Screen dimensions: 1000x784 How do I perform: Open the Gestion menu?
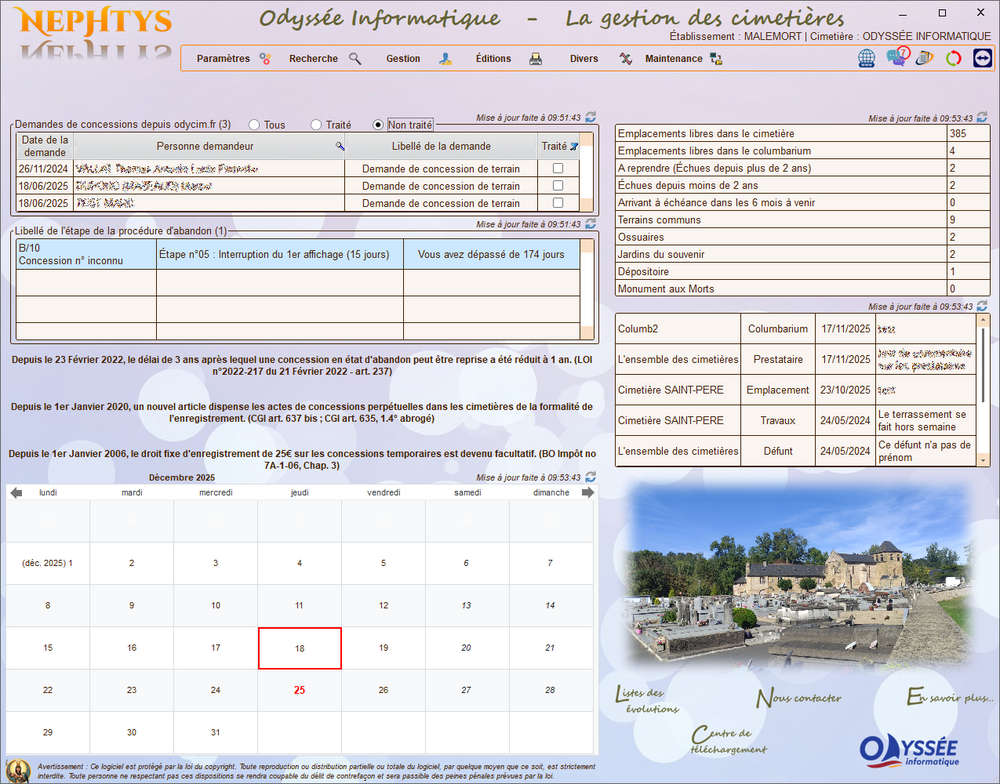click(x=403, y=59)
